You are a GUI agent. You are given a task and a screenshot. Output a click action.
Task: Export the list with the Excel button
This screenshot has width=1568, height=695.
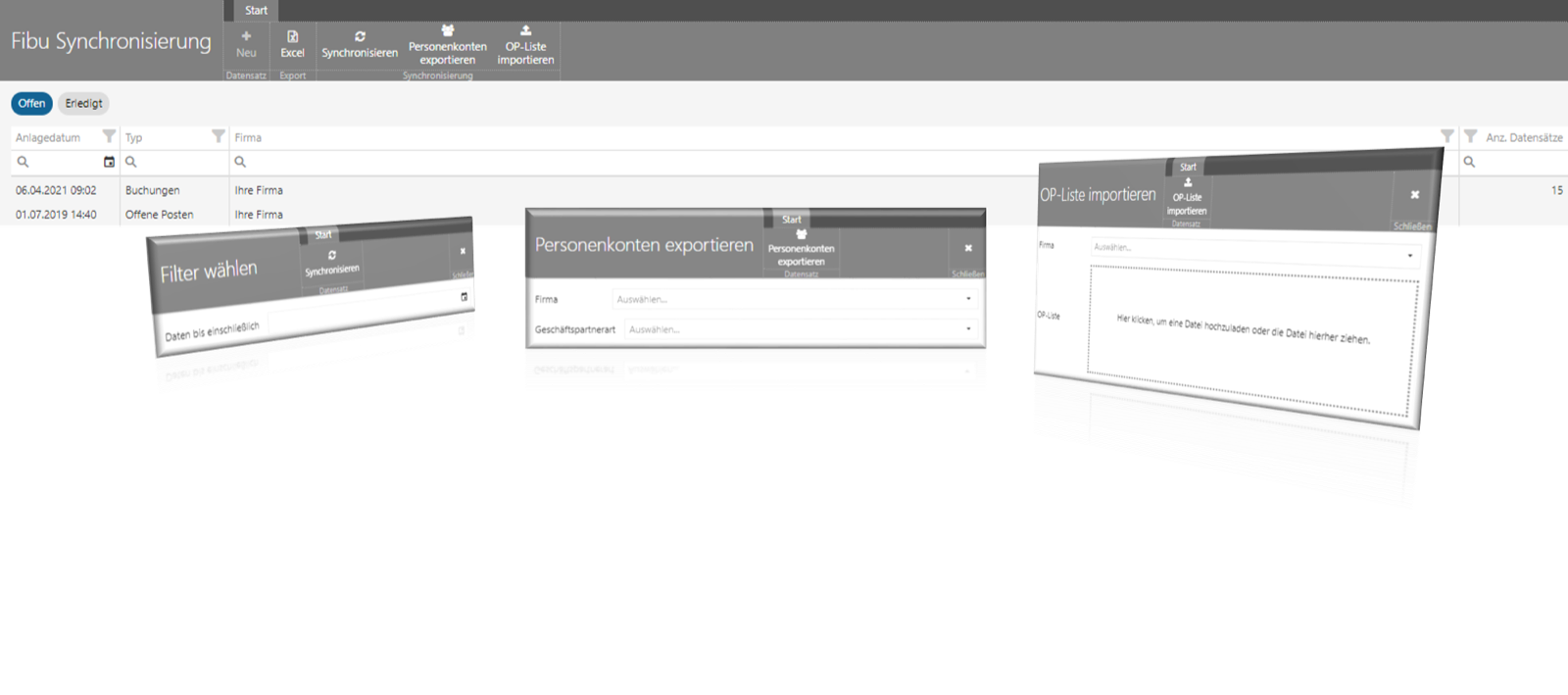click(292, 44)
